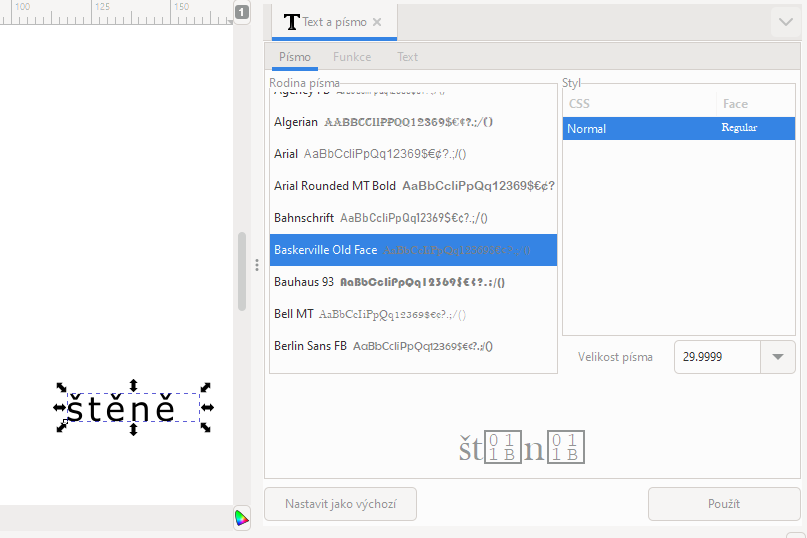Click the Face column header

tap(756, 104)
